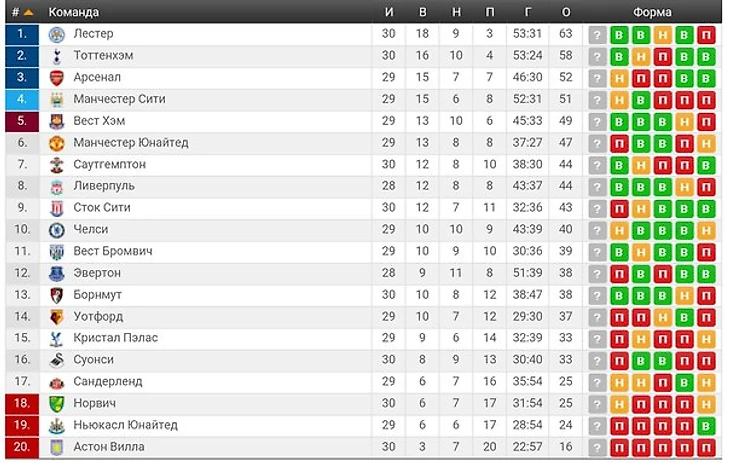730x463 pixels.
Task: Sort by the Команда column header
Action: 74,12
